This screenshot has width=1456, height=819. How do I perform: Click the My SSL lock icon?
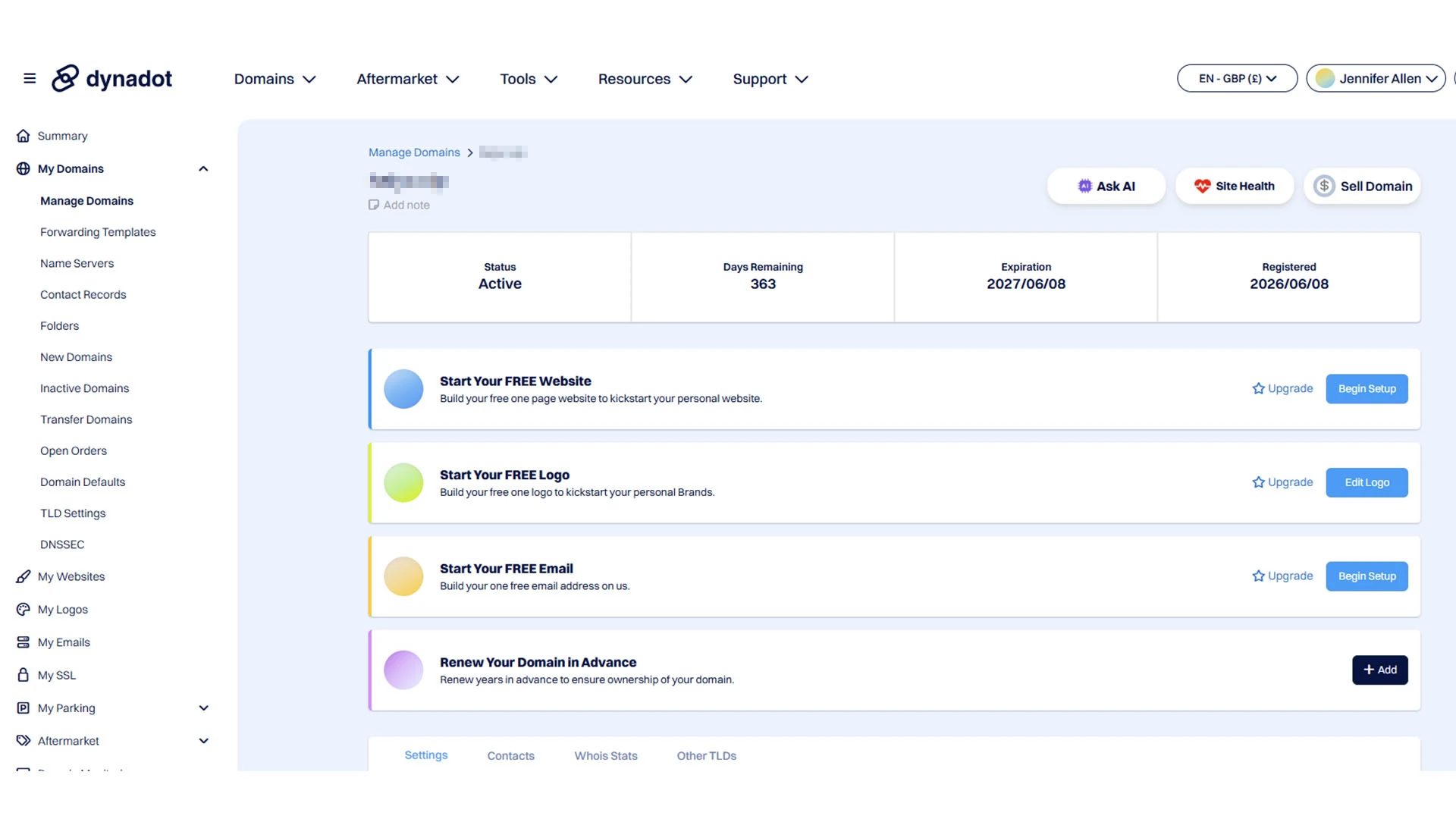24,675
